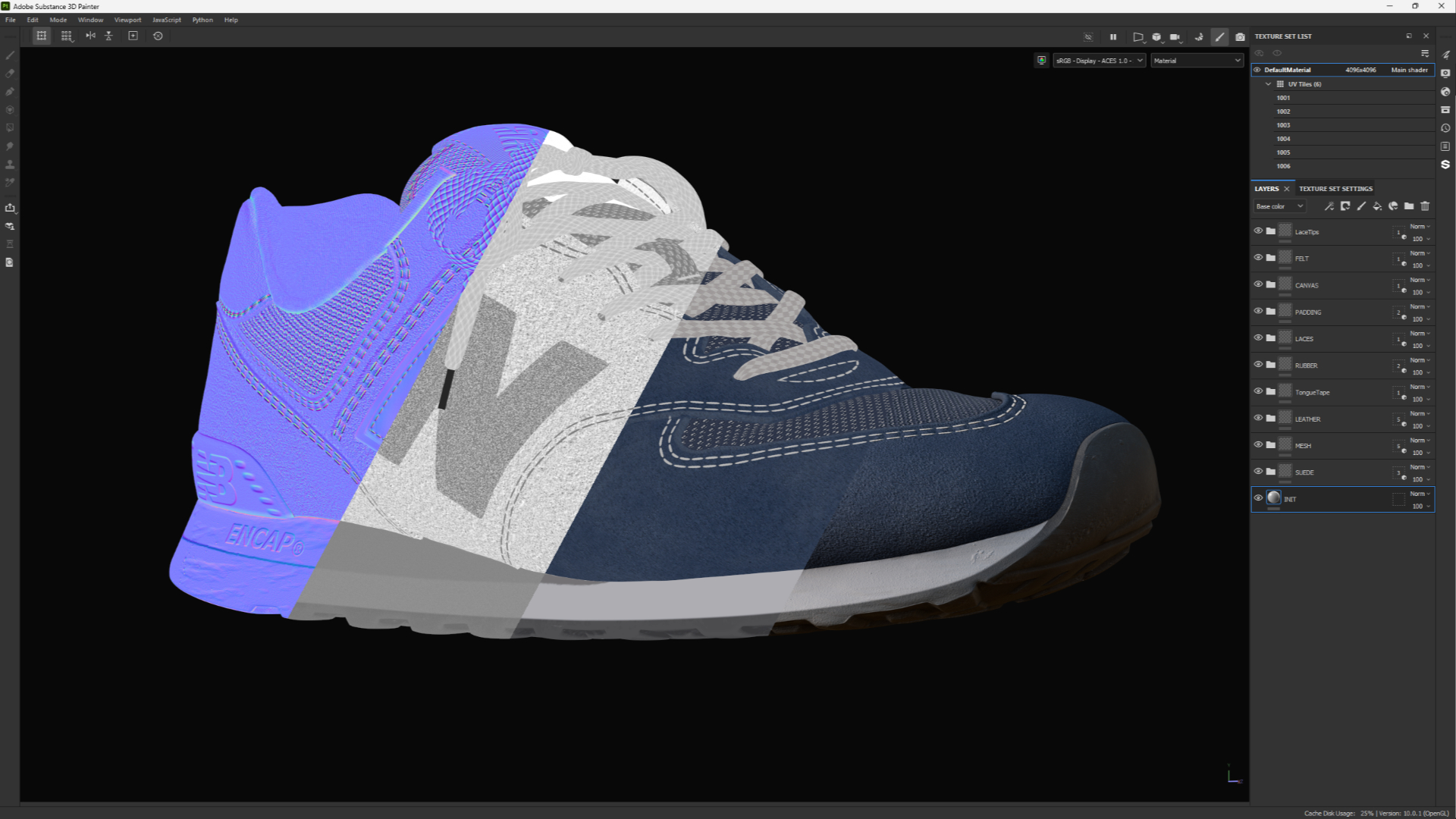Click the color management display icon

(x=1042, y=61)
